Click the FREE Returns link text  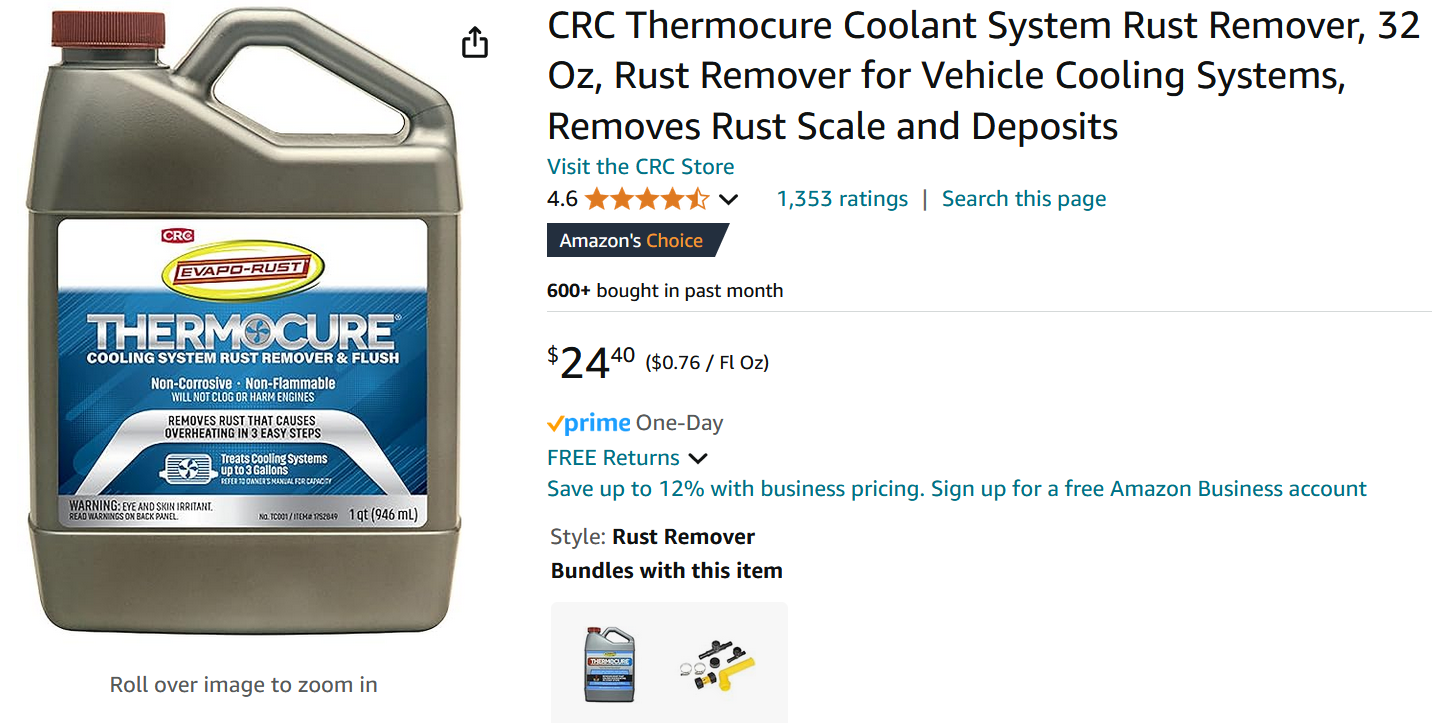613,458
